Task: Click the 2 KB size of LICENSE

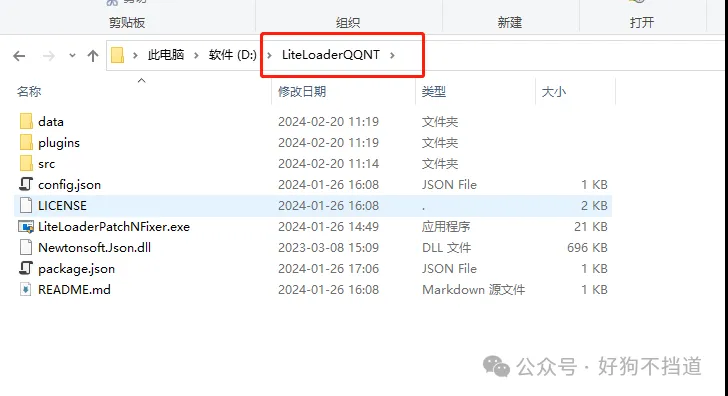Action: pos(594,206)
